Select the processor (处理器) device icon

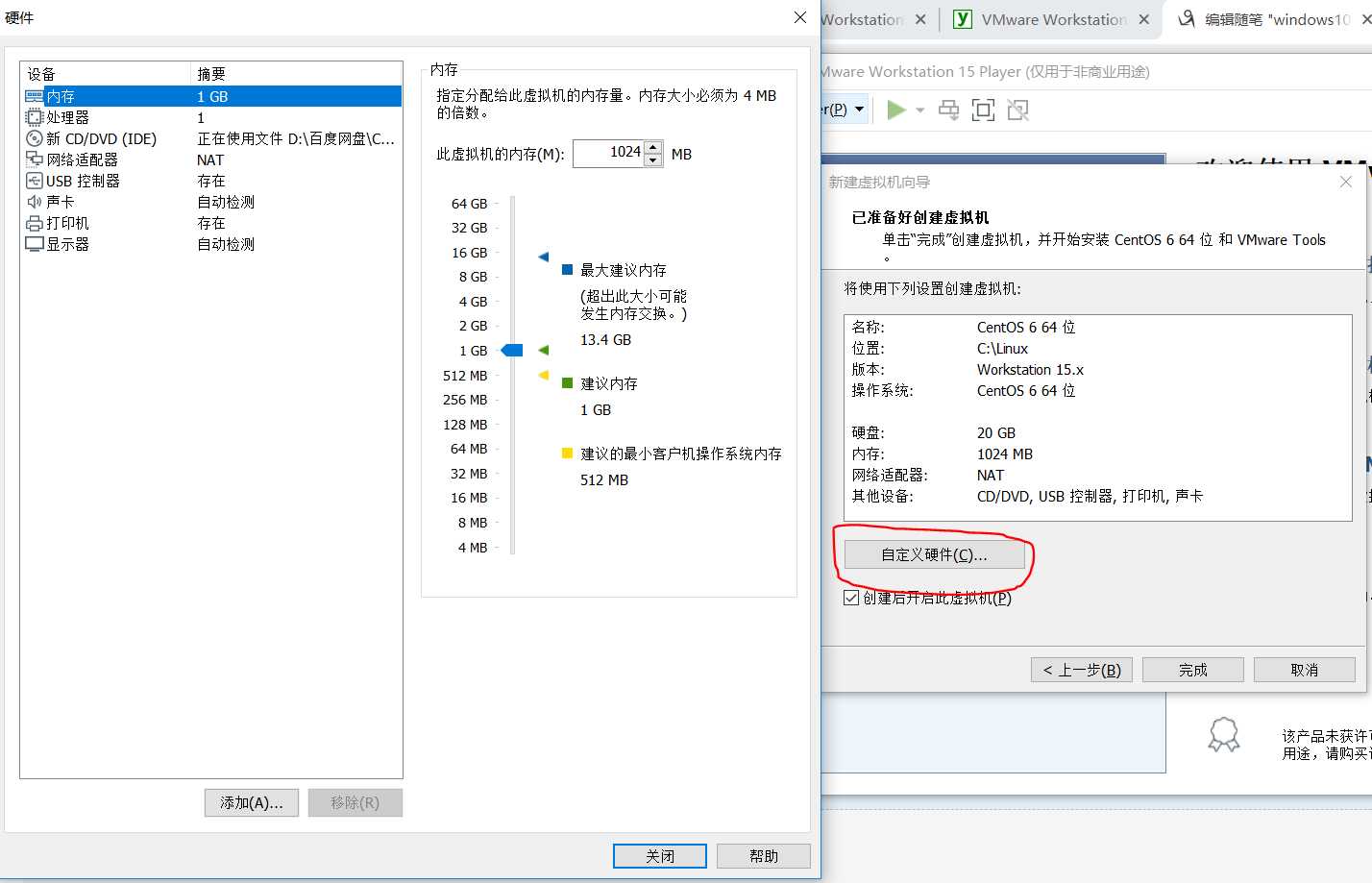point(35,117)
